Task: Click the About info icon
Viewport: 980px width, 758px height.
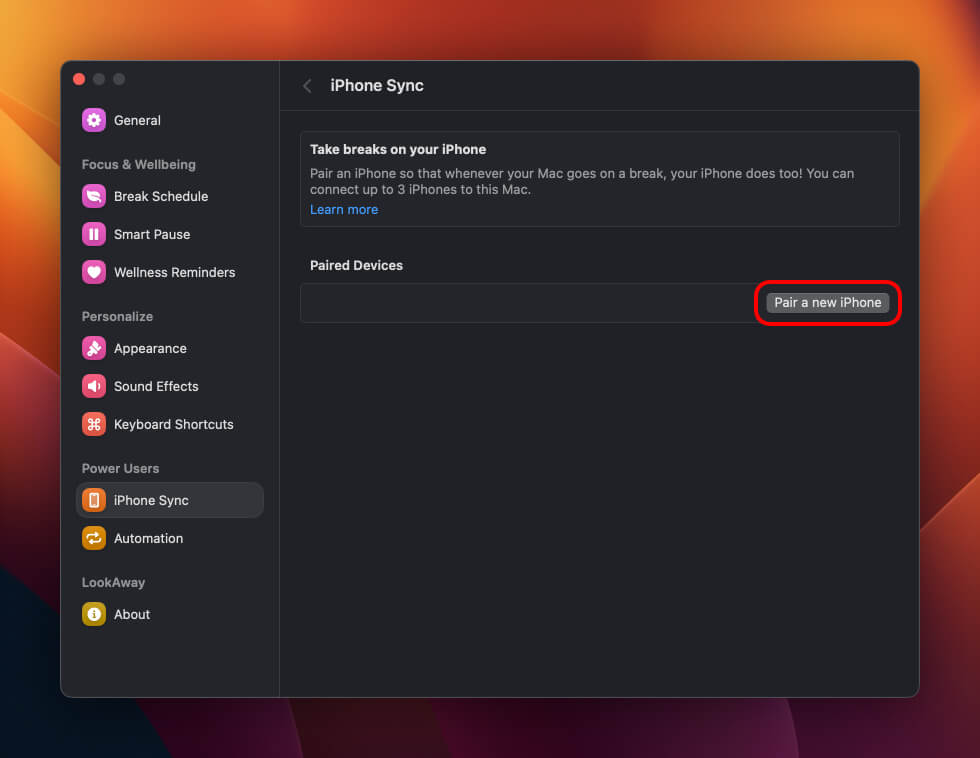Action: point(94,614)
